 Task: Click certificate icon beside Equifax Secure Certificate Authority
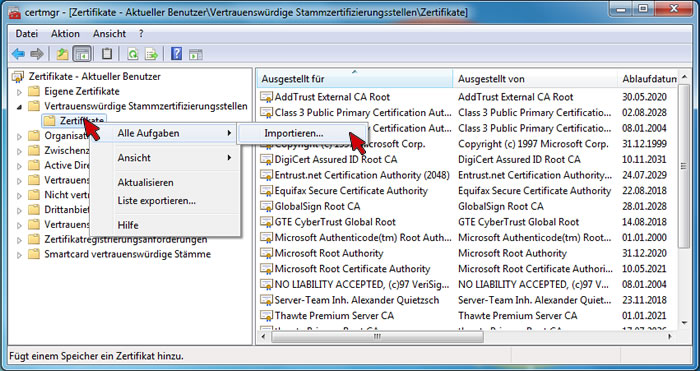pos(267,191)
